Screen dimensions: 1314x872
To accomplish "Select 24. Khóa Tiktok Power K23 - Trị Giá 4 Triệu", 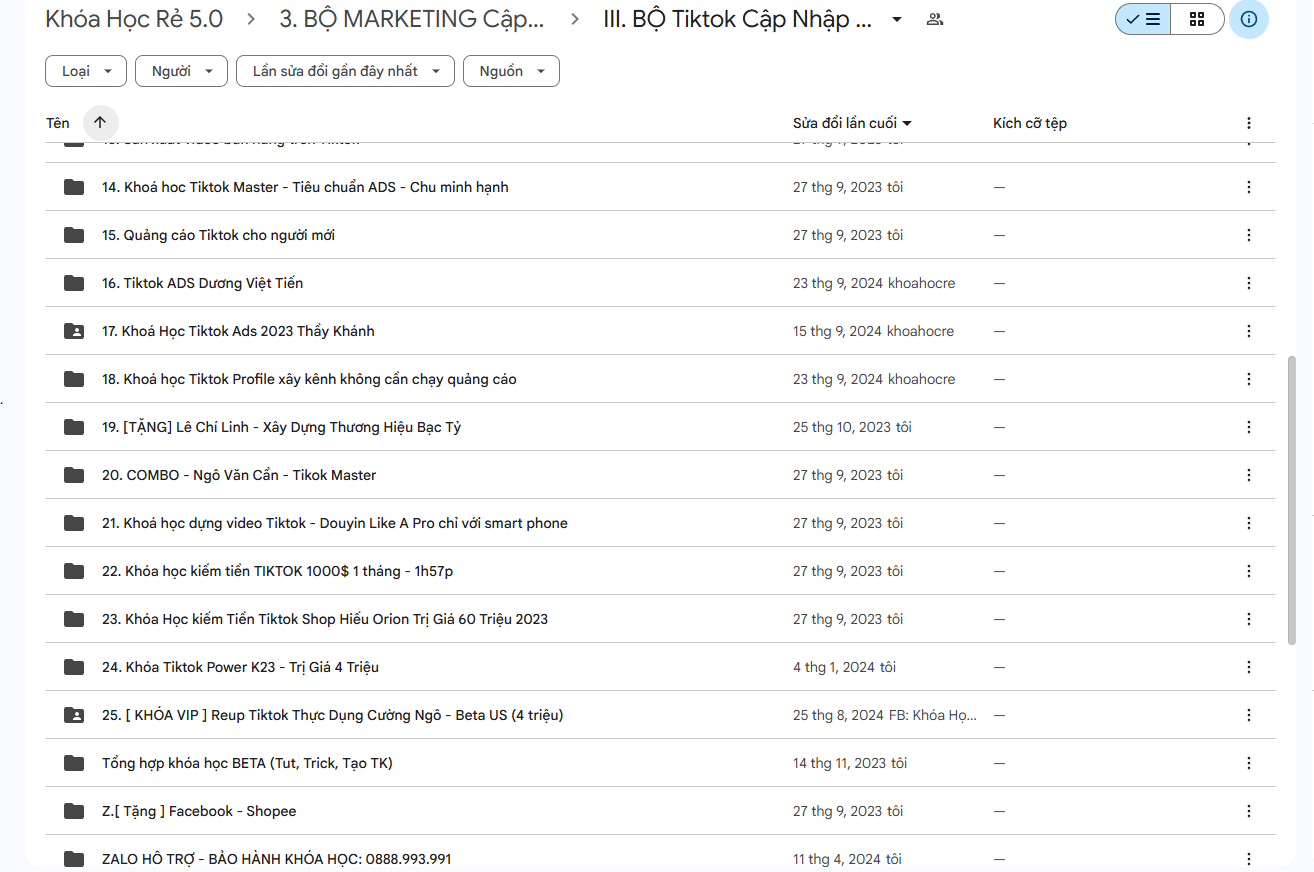I will (x=240, y=667).
